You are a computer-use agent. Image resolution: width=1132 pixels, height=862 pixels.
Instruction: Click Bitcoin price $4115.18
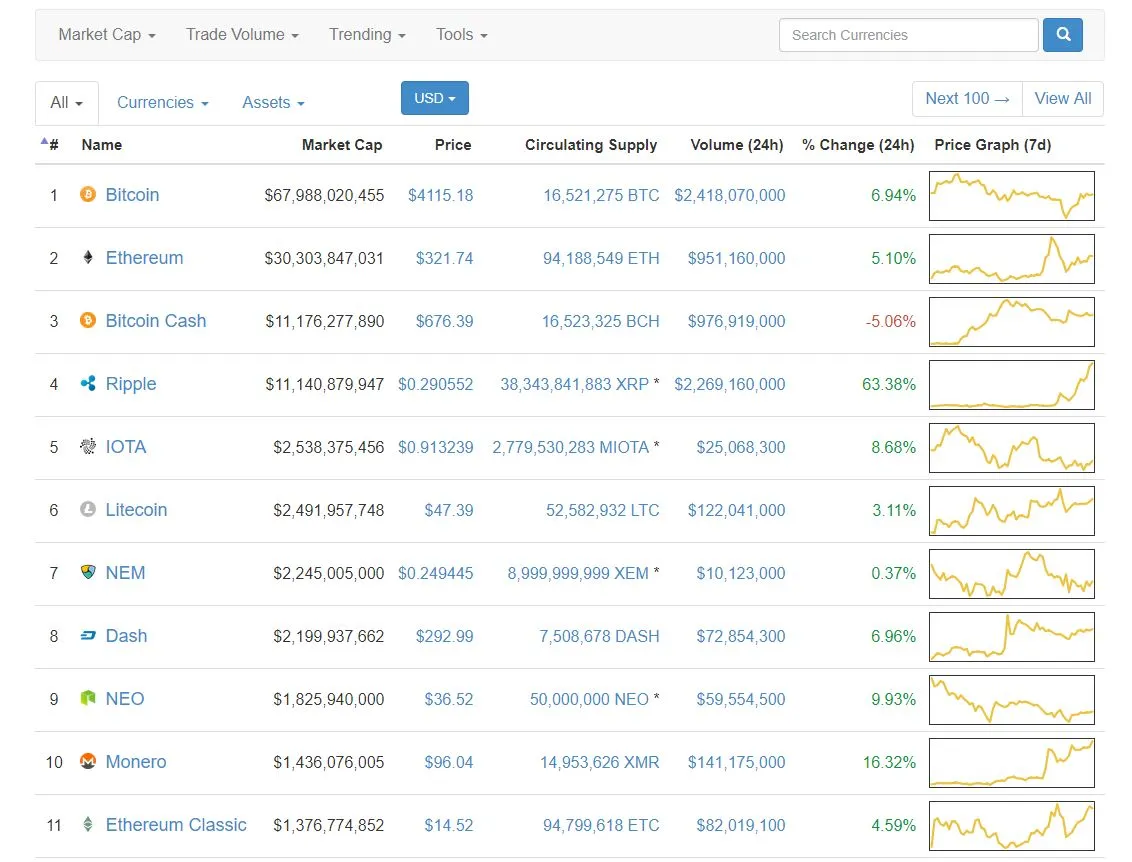[440, 195]
